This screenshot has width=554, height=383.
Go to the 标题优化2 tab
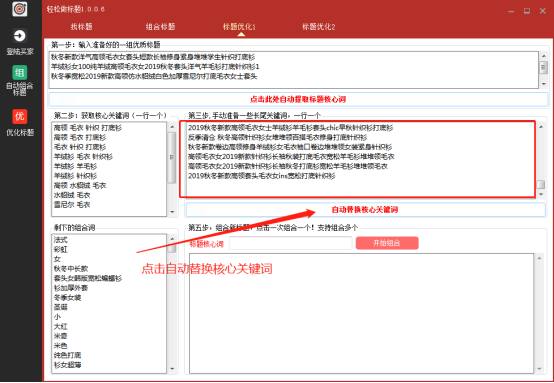(x=318, y=27)
